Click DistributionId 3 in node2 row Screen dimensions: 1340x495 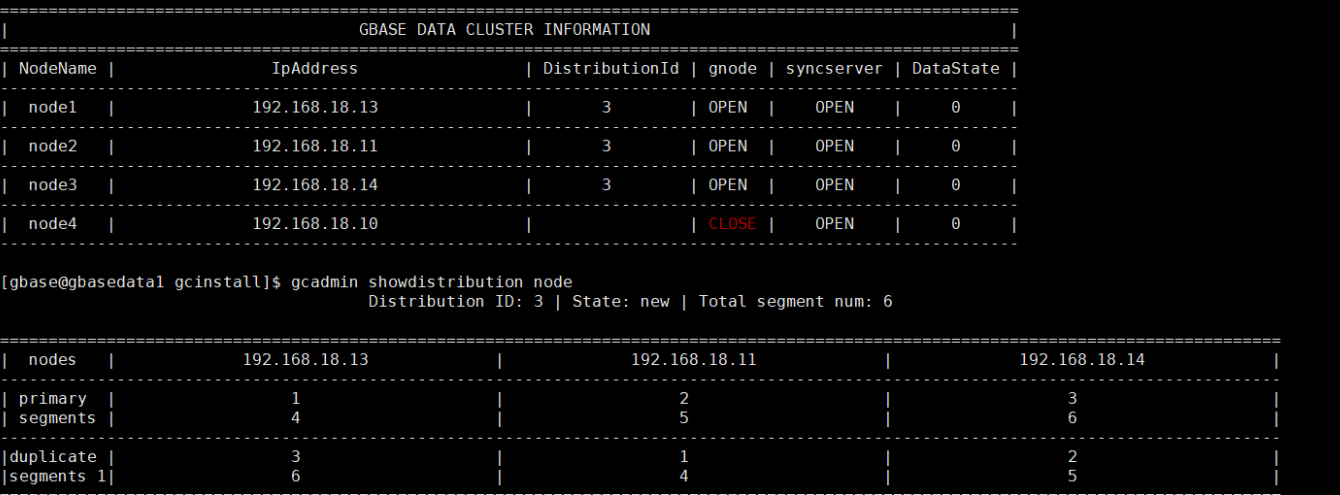606,146
